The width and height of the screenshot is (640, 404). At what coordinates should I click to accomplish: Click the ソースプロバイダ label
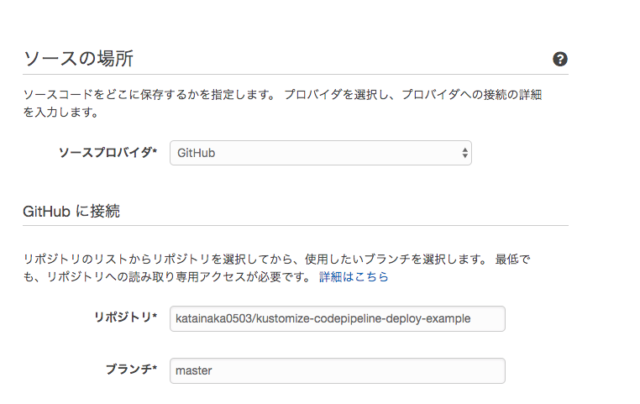tap(108, 153)
